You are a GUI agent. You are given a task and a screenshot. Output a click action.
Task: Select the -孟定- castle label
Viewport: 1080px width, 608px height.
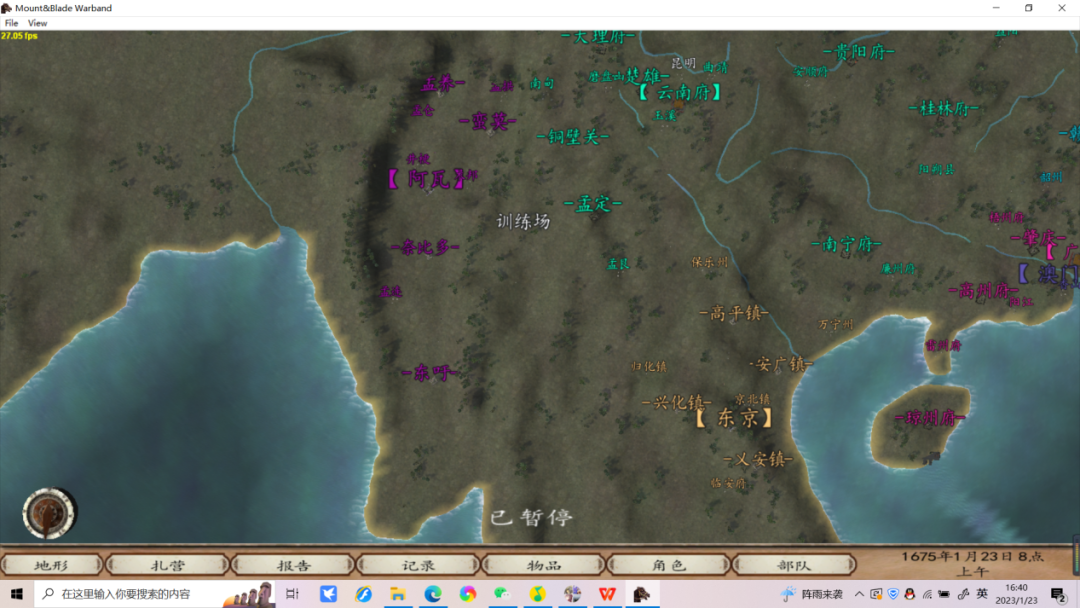[x=593, y=204]
